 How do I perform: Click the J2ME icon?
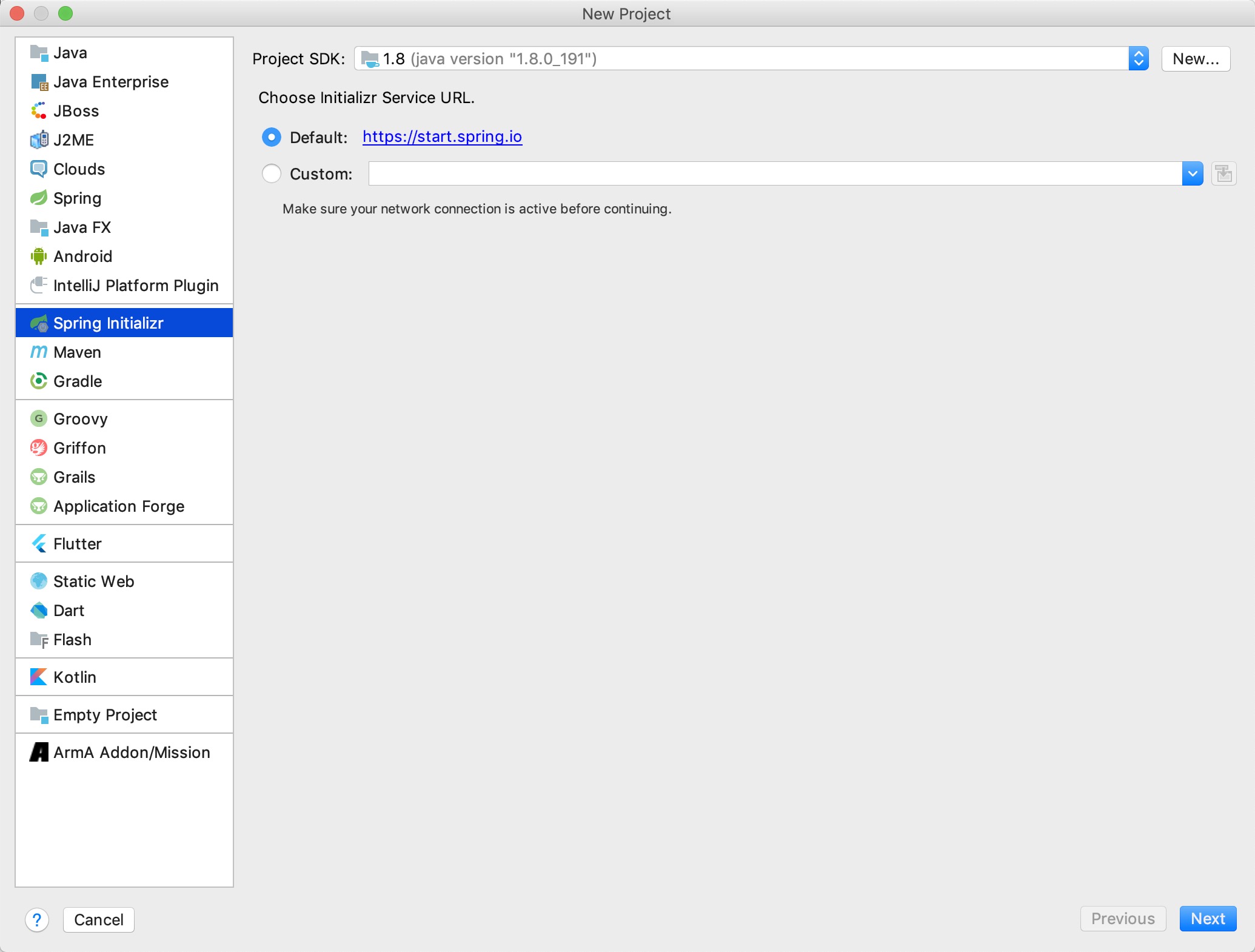(x=39, y=140)
